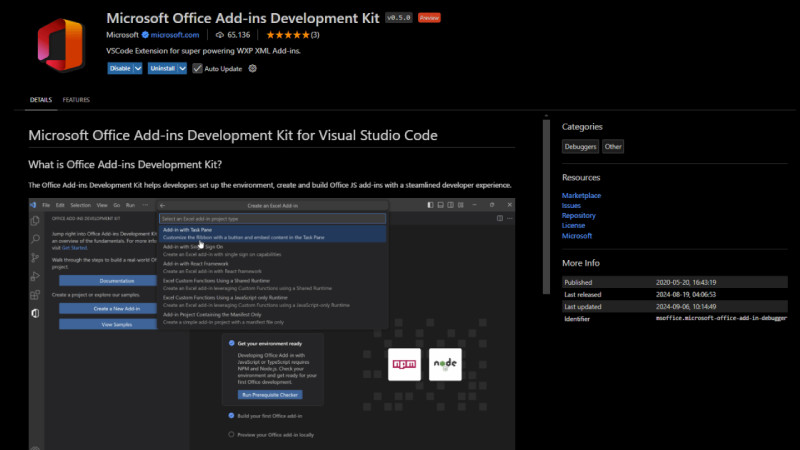Toggle the Auto Update checkbox
Viewport: 800px width, 450px height.
coord(198,68)
